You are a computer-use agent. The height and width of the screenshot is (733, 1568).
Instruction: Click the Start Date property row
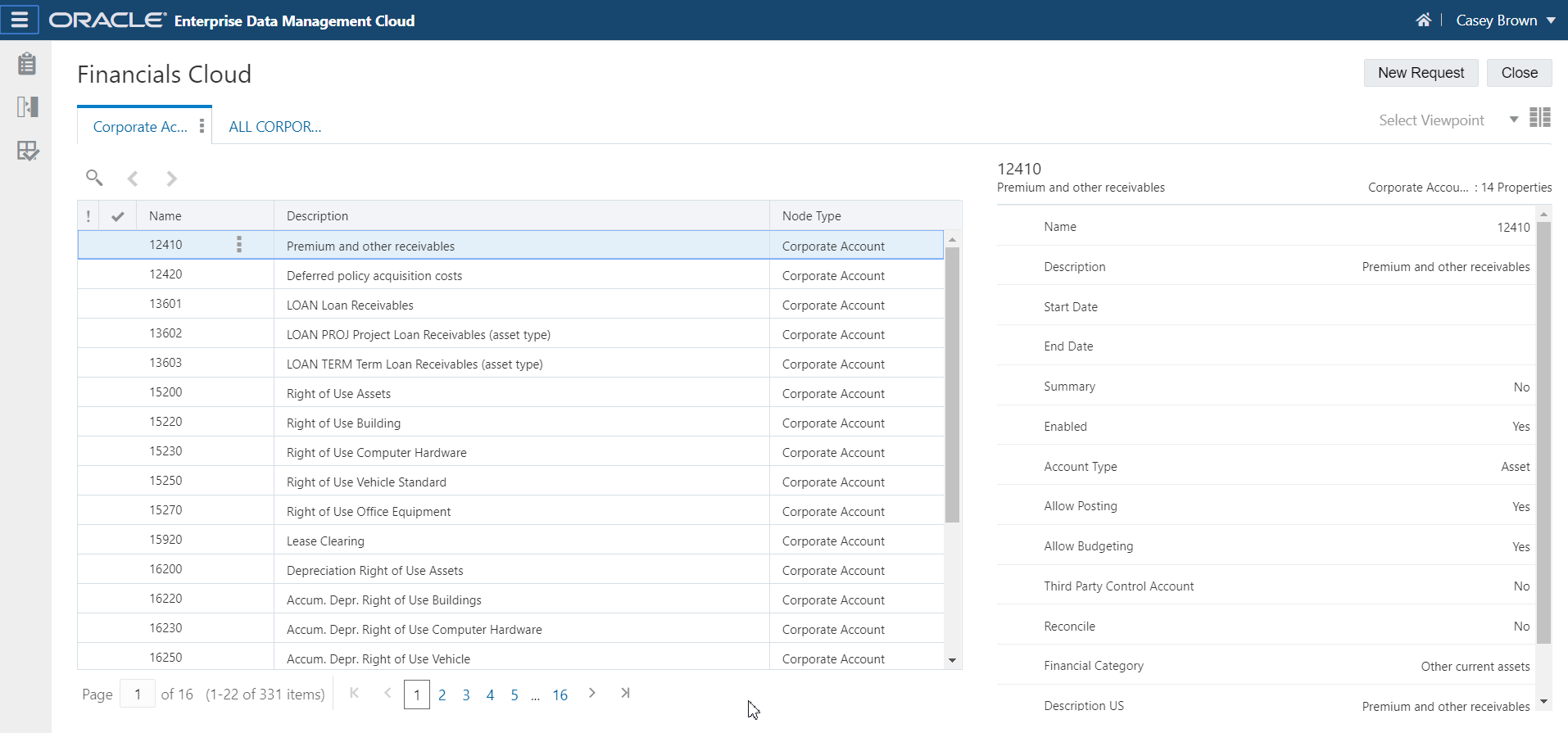[x=1266, y=307]
